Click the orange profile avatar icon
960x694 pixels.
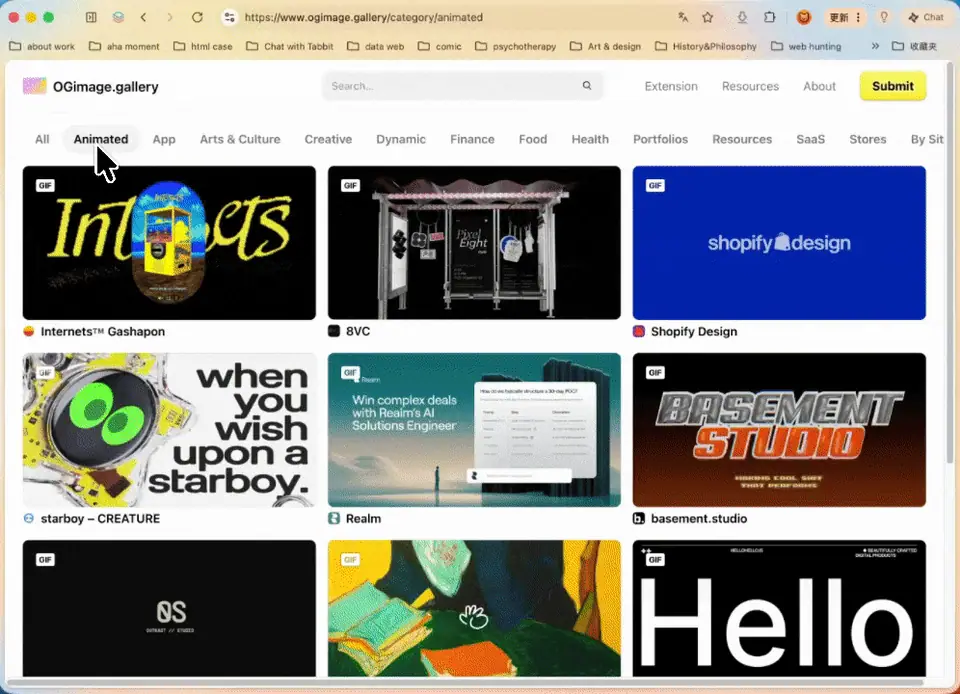point(804,17)
